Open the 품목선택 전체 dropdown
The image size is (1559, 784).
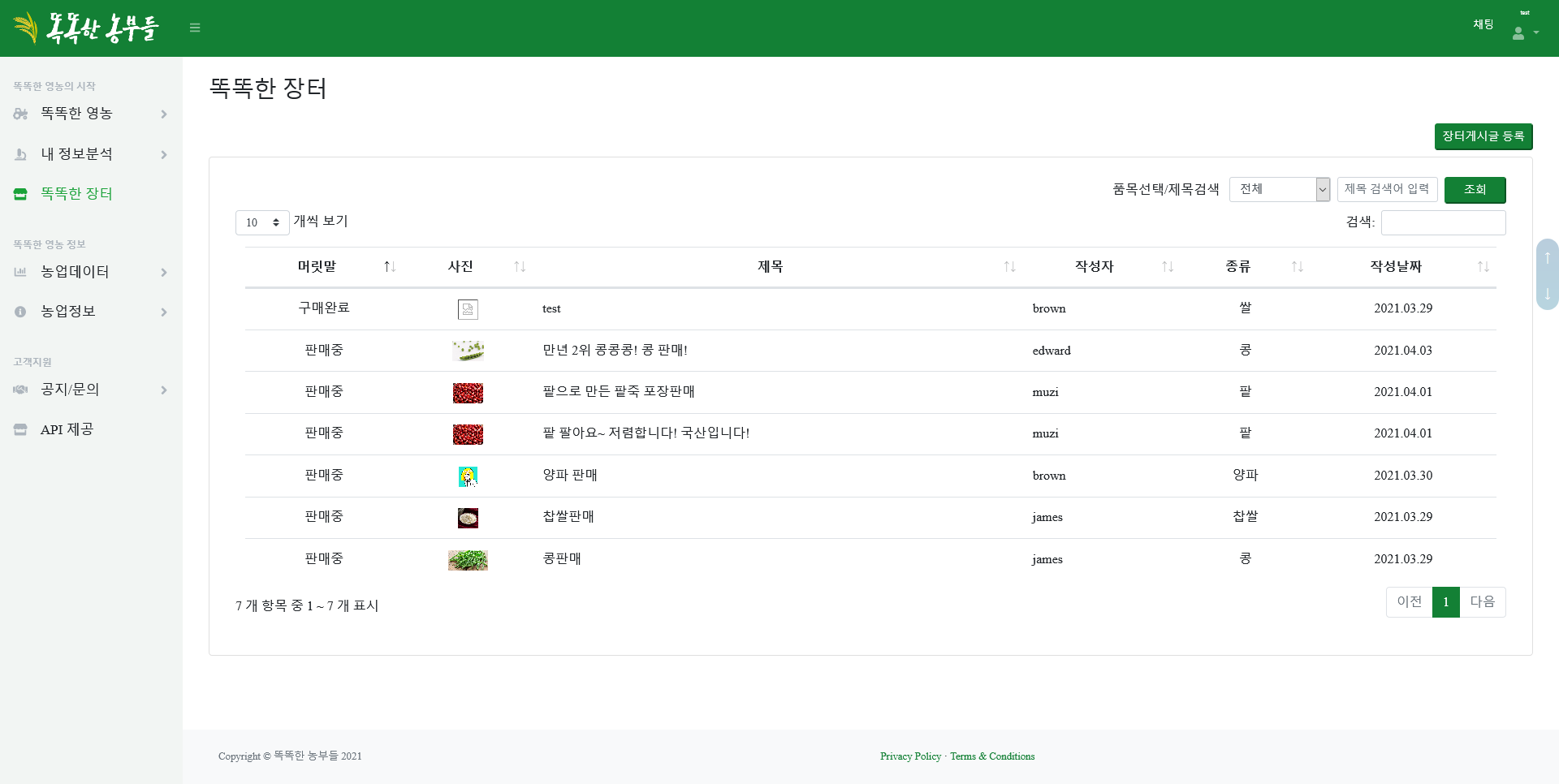tap(1279, 189)
